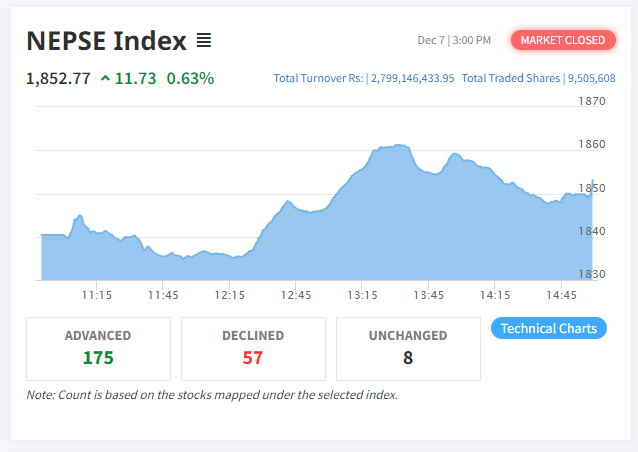Viewport: 638px width, 452px height.
Task: Click the Dec 7 date timestamp
Action: 430,41
